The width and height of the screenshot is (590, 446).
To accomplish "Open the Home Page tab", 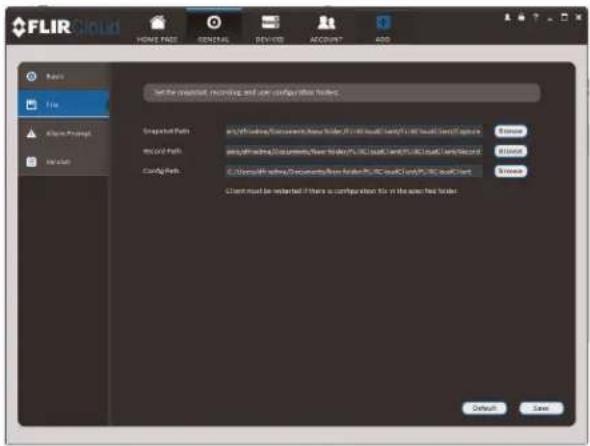I will tap(157, 29).
